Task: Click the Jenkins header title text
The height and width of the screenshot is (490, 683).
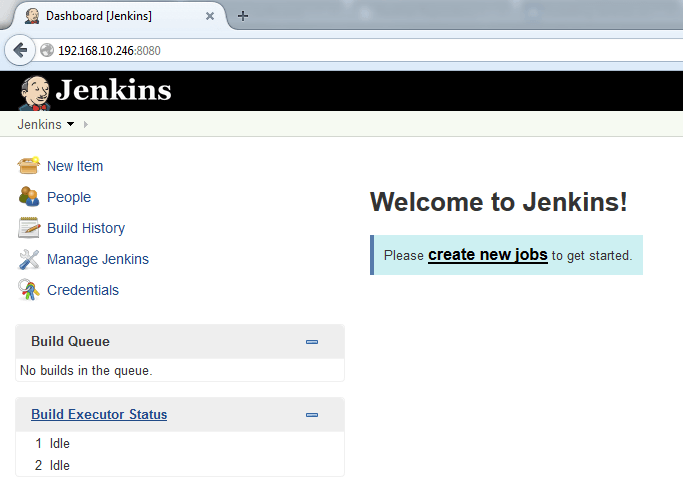Action: (x=113, y=90)
